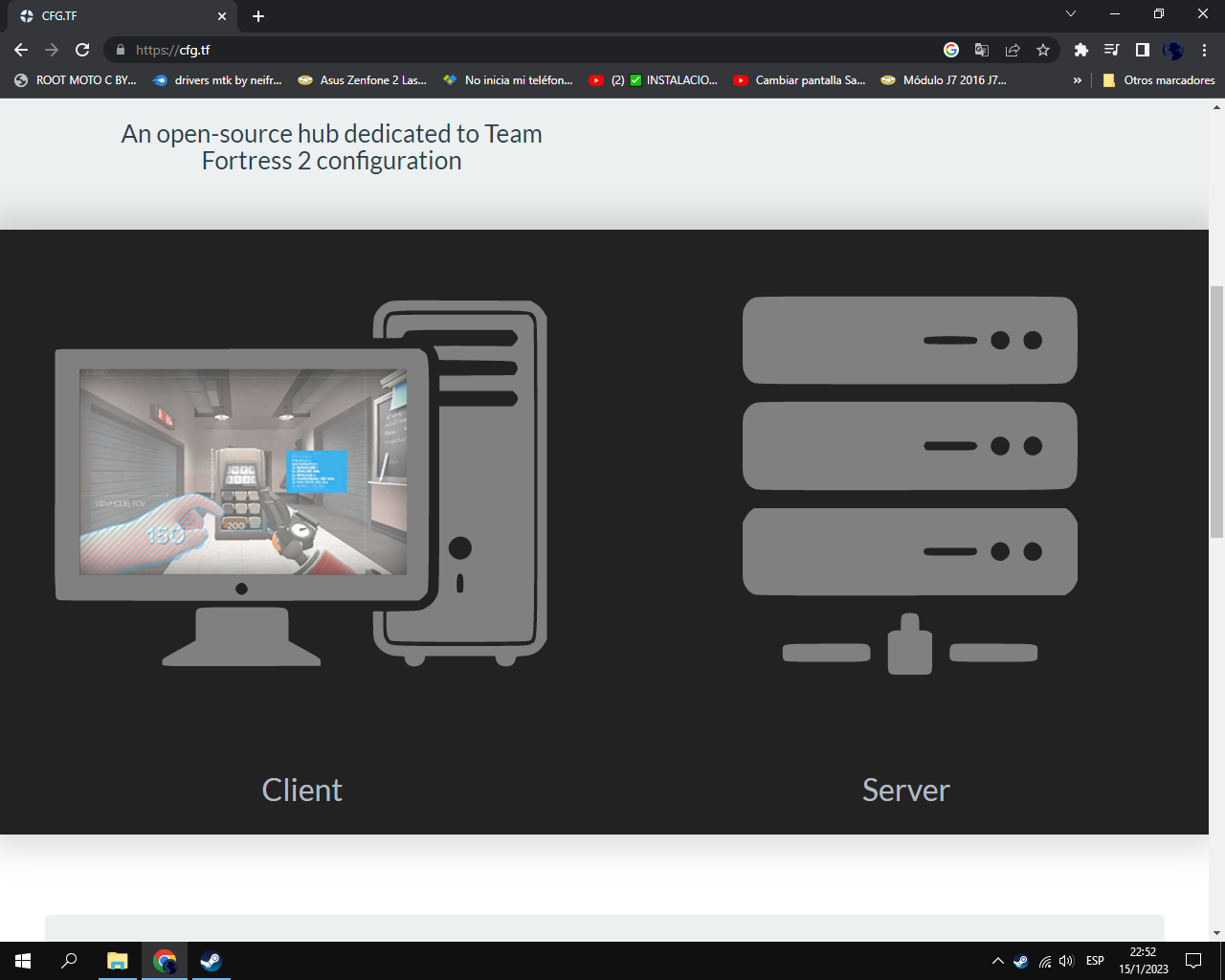This screenshot has height=980, width=1225.
Task: Open the Otros marcadores folder
Action: (x=1159, y=80)
